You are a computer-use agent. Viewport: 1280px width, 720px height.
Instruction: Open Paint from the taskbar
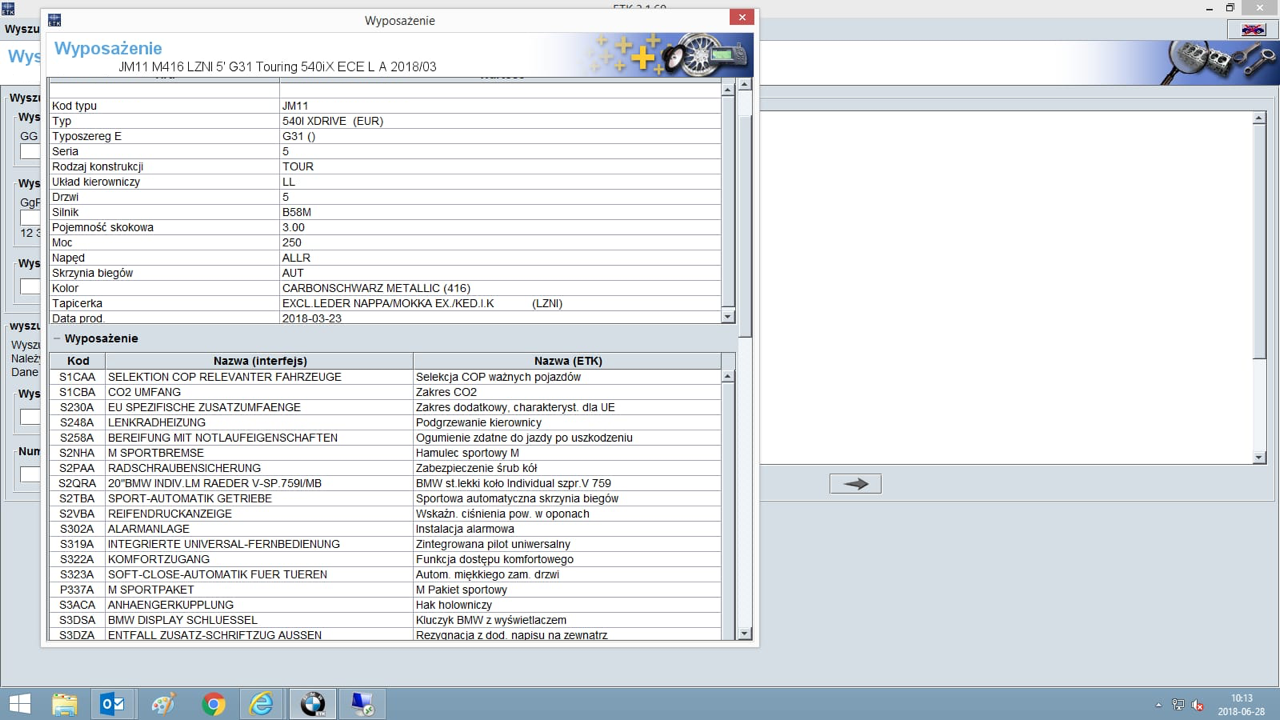click(x=163, y=704)
